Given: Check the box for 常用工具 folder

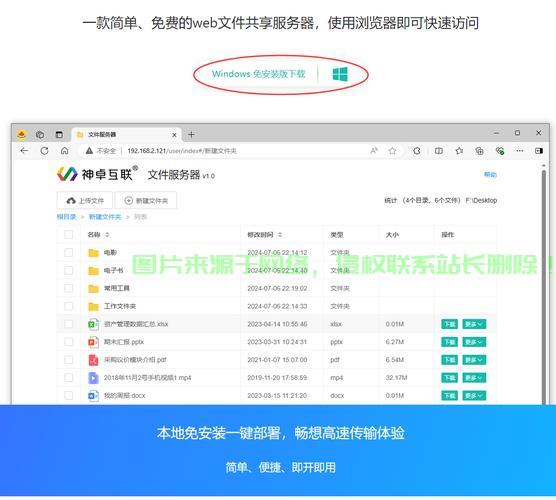Looking at the screenshot, I should pyautogui.click(x=68, y=288).
